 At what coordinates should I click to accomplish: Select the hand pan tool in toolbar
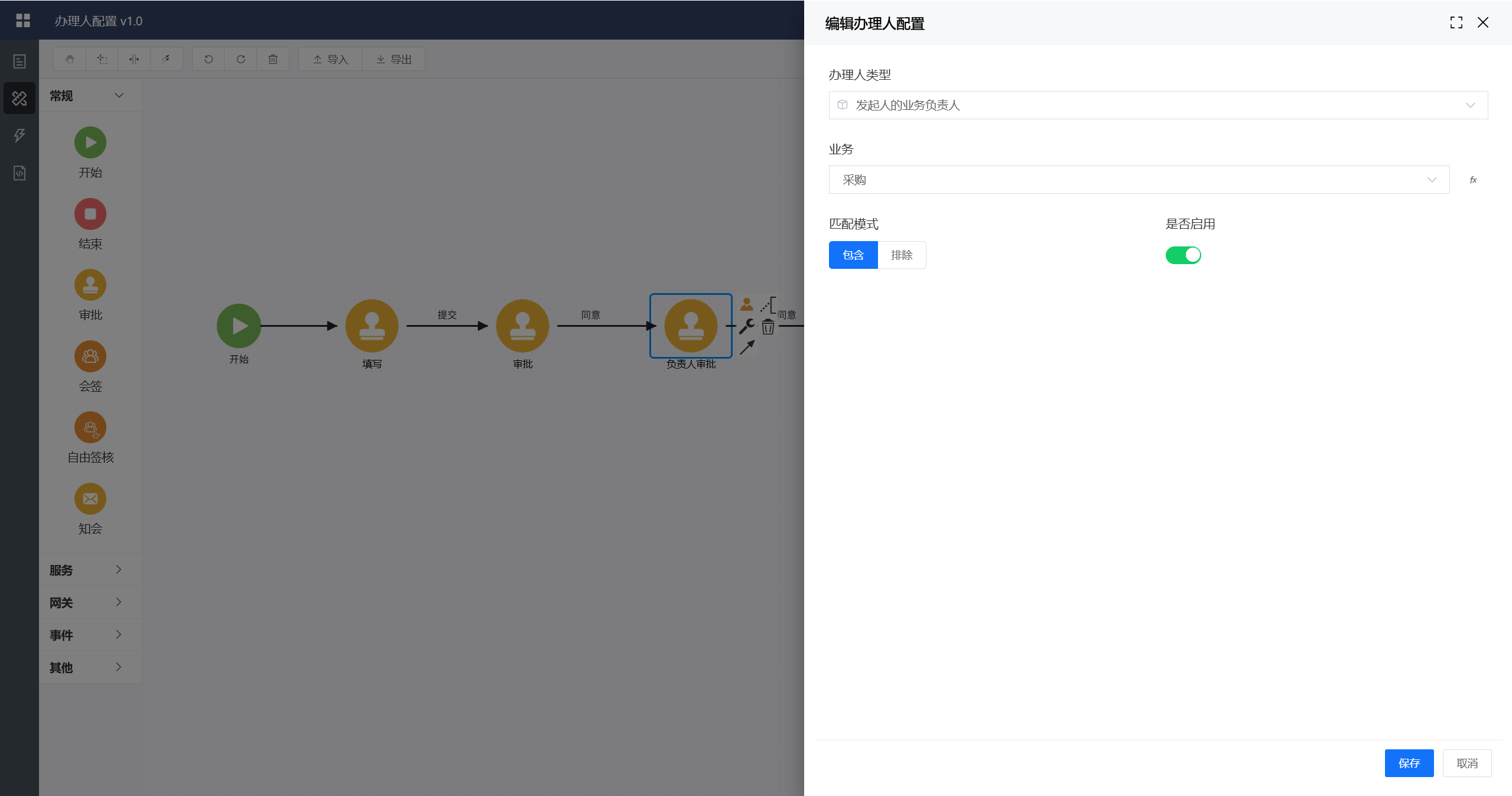pyautogui.click(x=70, y=59)
